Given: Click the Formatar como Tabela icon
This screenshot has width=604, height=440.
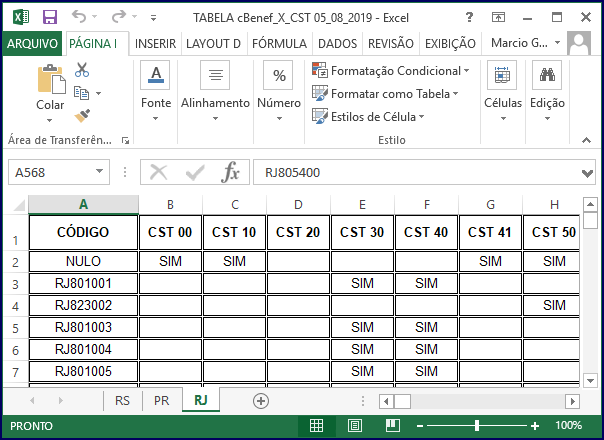Looking at the screenshot, I should pyautogui.click(x=320, y=93).
